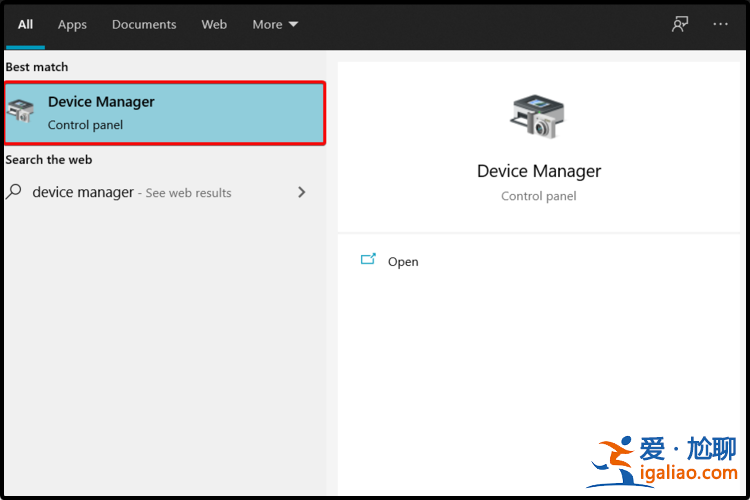Select Device Manager title in Best match
Image resolution: width=750 pixels, height=500 pixels.
101,102
